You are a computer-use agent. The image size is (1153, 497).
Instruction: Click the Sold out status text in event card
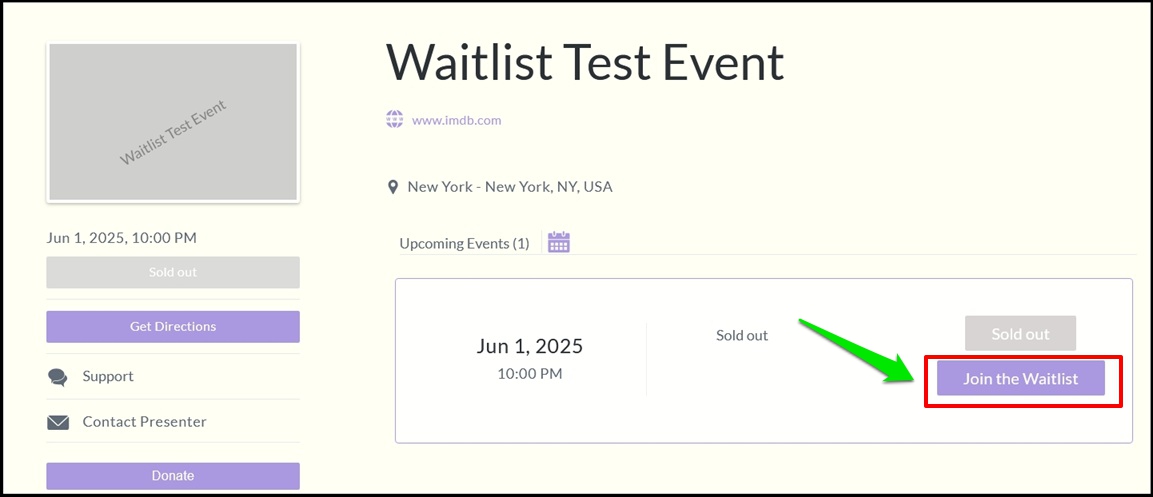(742, 335)
